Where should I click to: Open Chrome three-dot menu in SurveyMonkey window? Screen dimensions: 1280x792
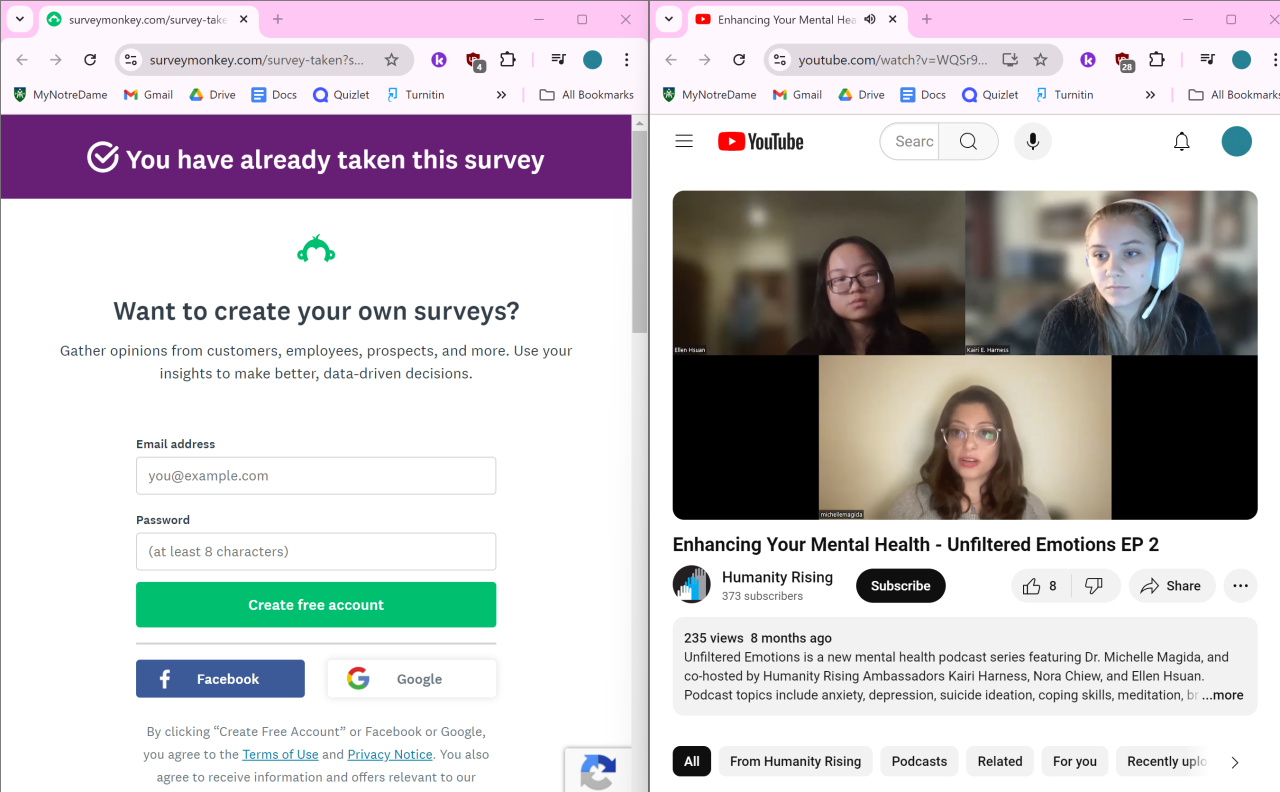(x=627, y=60)
